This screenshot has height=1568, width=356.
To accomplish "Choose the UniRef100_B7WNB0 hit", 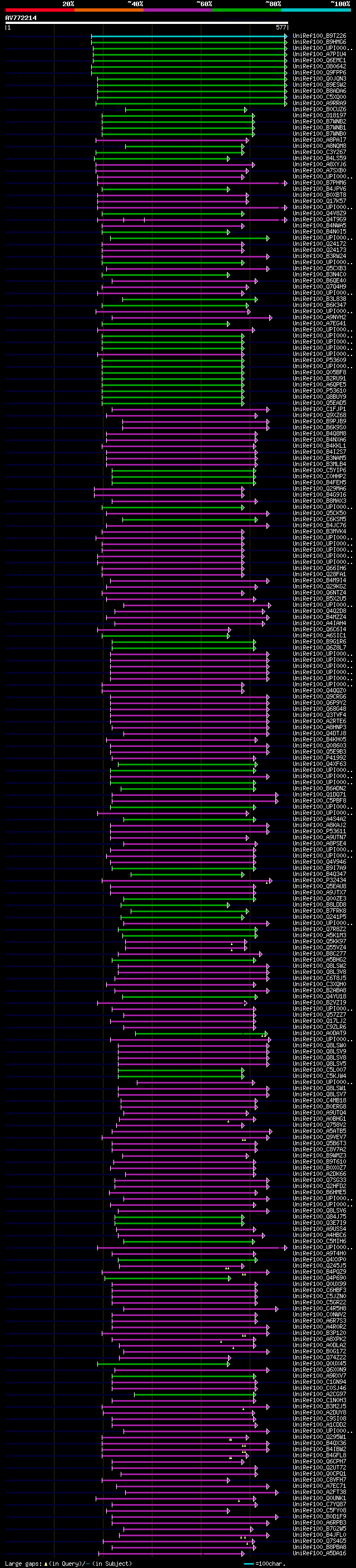I will pyautogui.click(x=319, y=134).
